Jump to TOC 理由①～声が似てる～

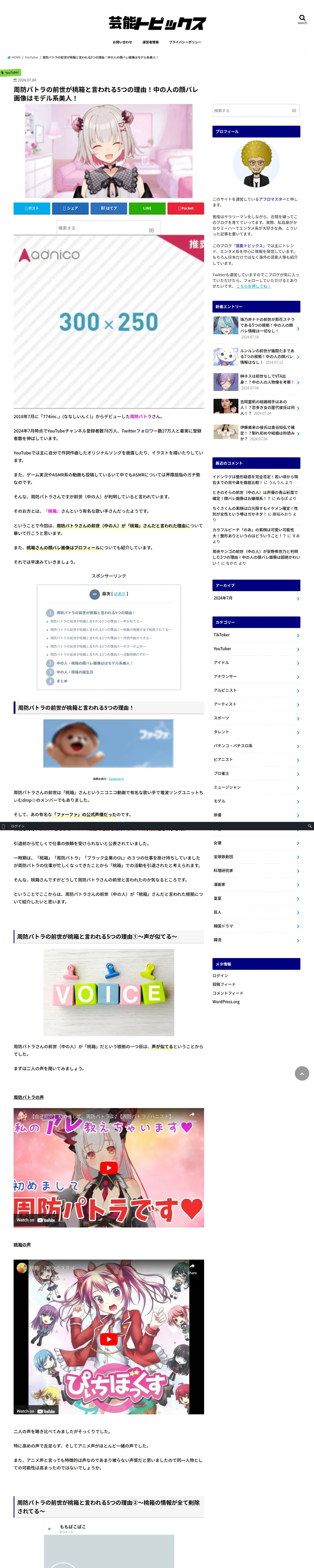pyautogui.click(x=96, y=621)
